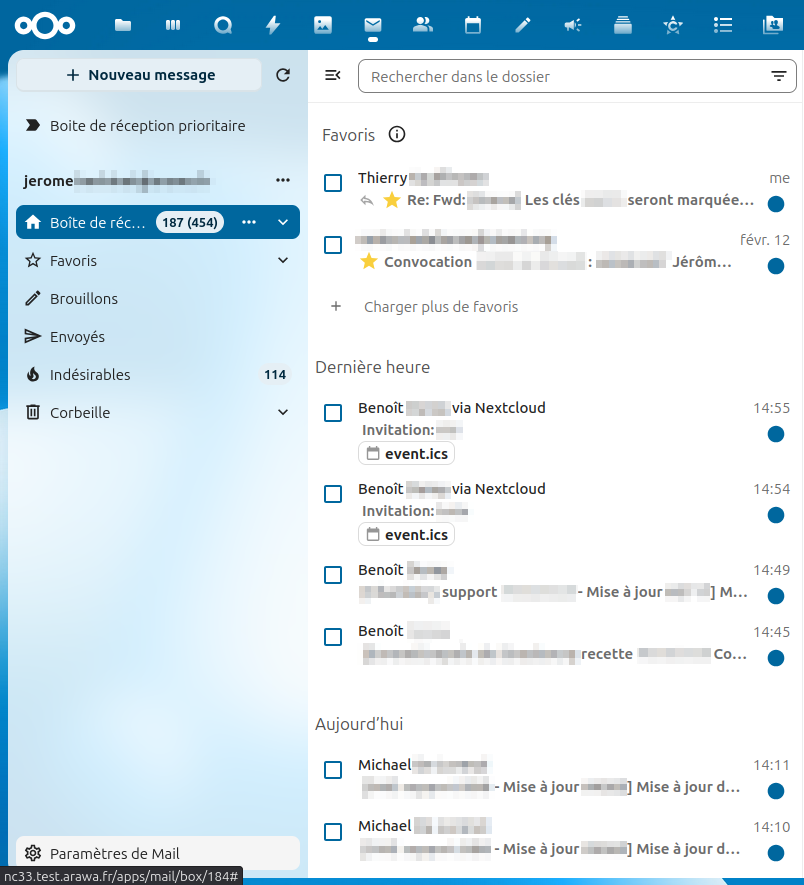The height and width of the screenshot is (885, 804).
Task: Click Charger plus de favoris
Action: pos(440,307)
